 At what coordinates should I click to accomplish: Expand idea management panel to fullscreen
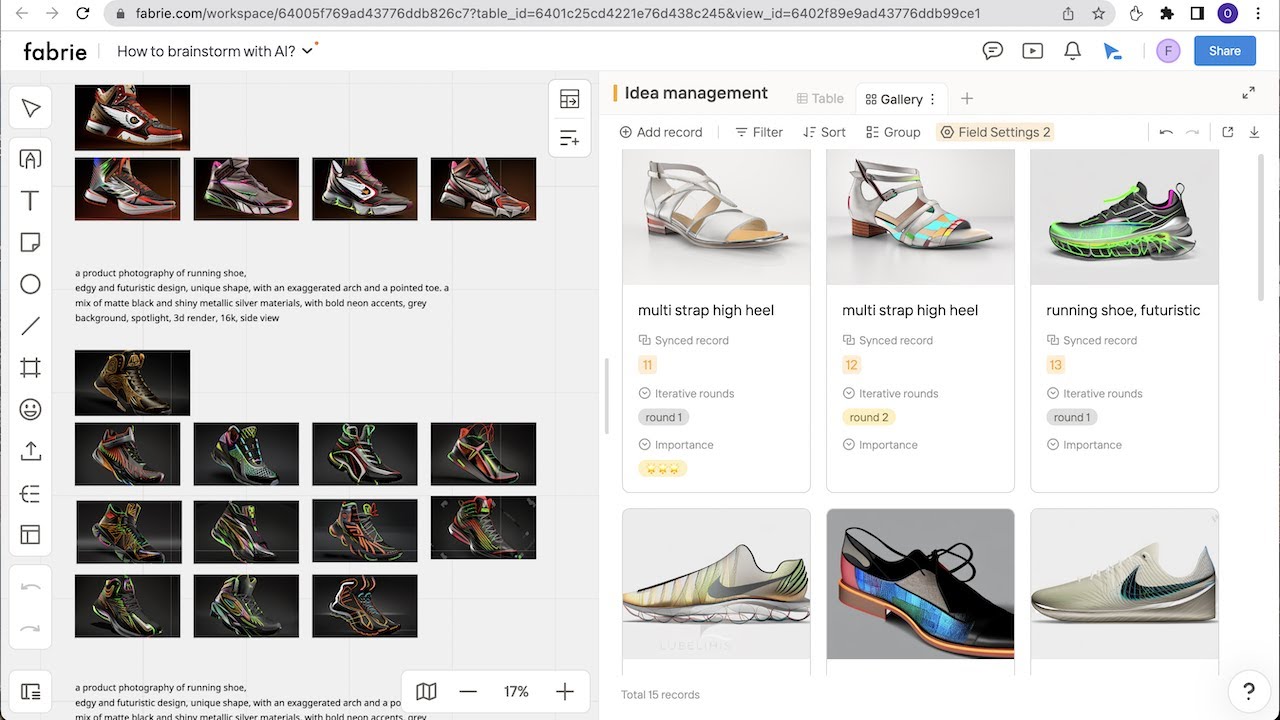[x=1248, y=93]
